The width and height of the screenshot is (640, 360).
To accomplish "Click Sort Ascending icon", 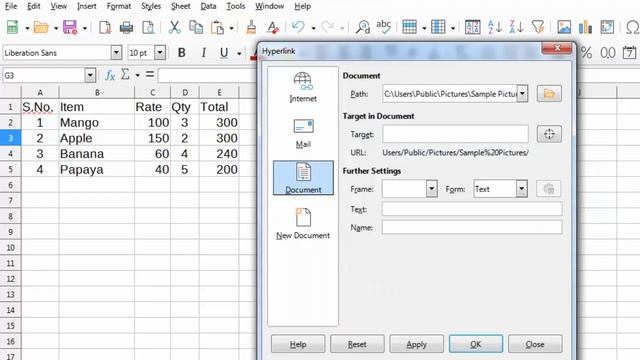I will click(494, 27).
